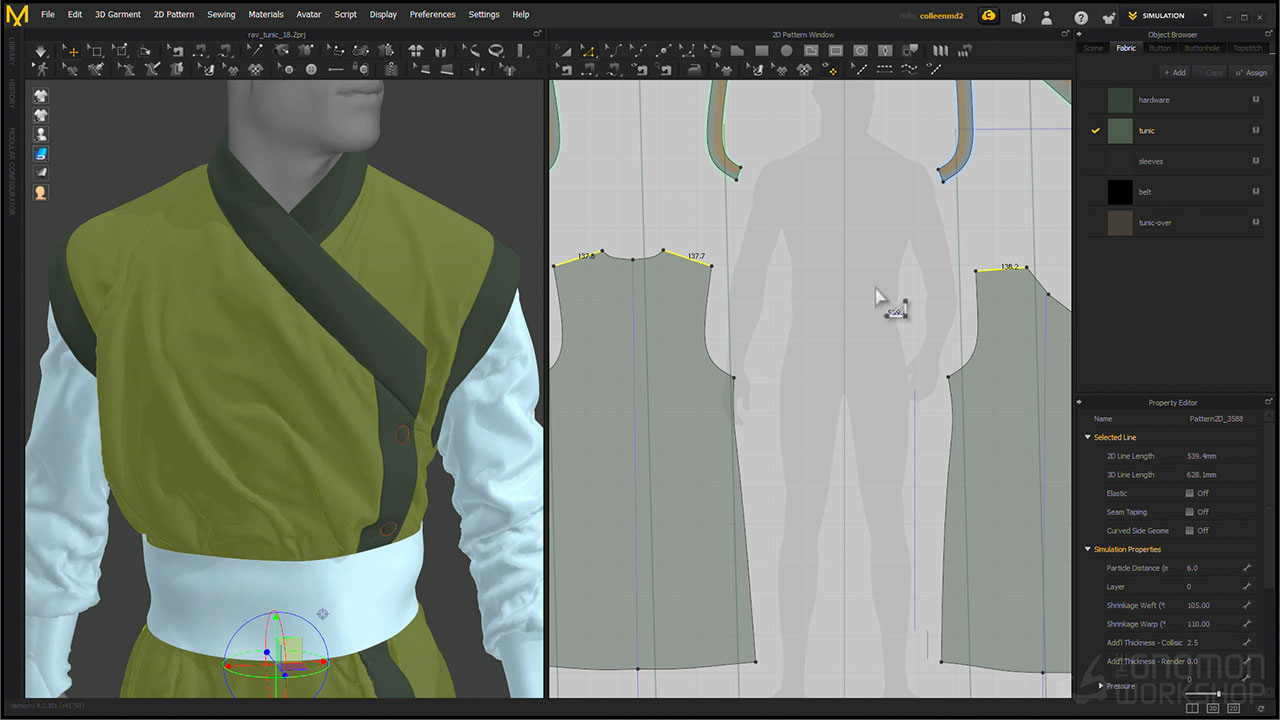Open the Help question mark icon
1280x720 pixels.
pos(1081,17)
